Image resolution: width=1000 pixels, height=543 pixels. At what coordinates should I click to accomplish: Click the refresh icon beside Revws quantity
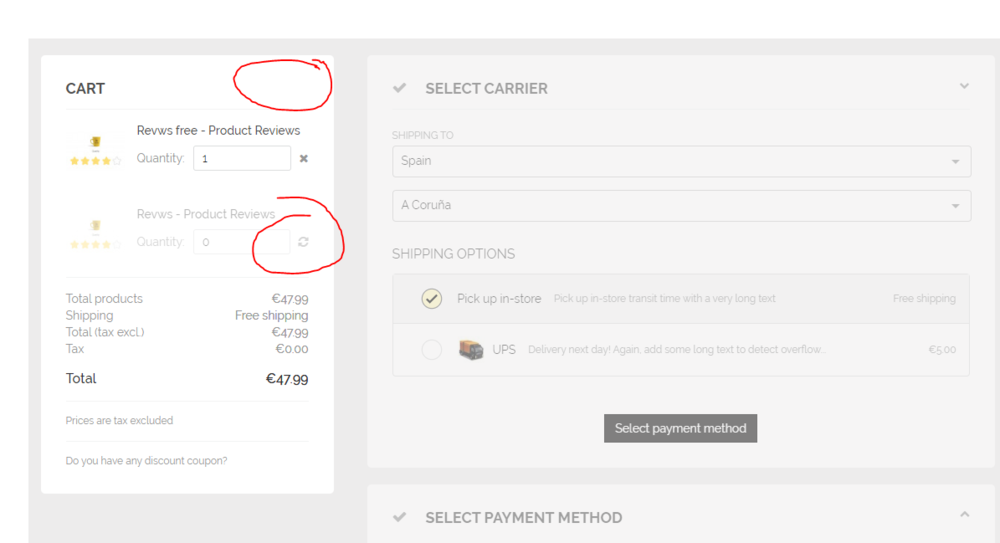click(x=304, y=242)
